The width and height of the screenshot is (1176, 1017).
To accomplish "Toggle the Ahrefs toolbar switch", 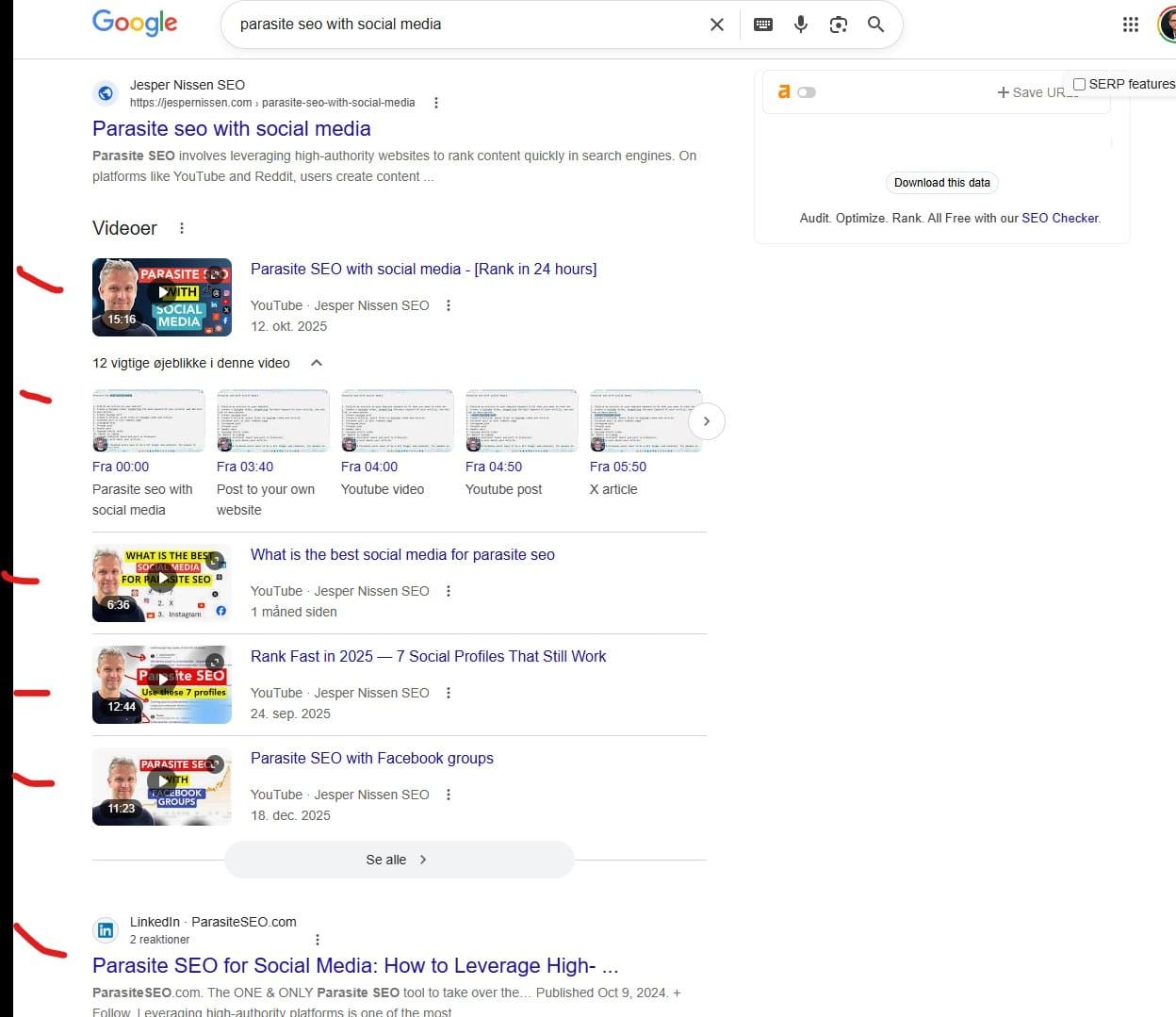I will point(807,92).
